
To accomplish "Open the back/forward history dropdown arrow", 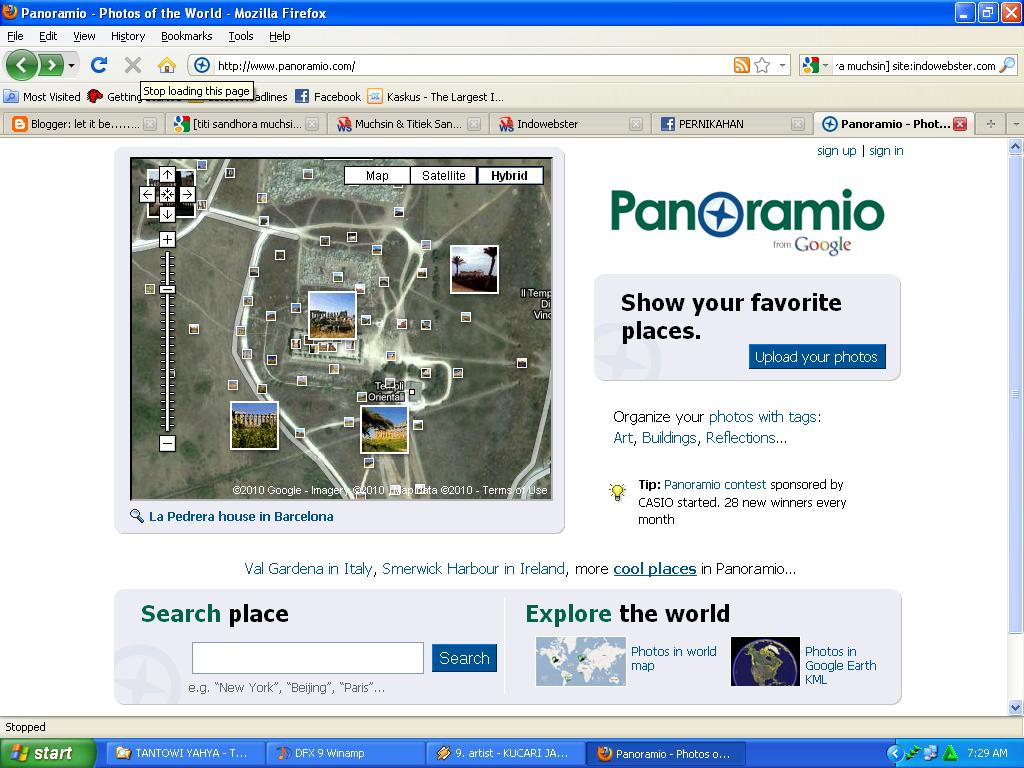I will coord(72,65).
